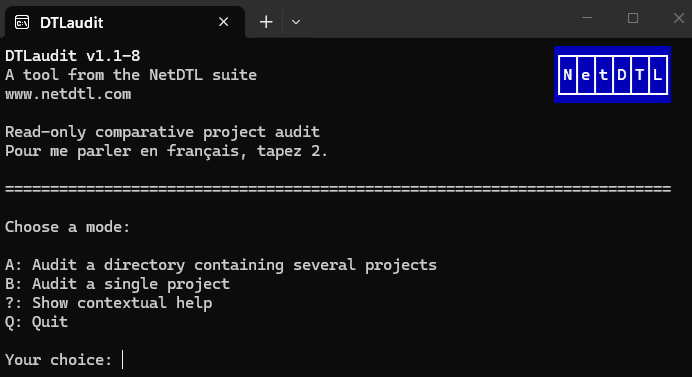The height and width of the screenshot is (377, 692).
Task: Minimize the terminal window
Action: (587, 18)
